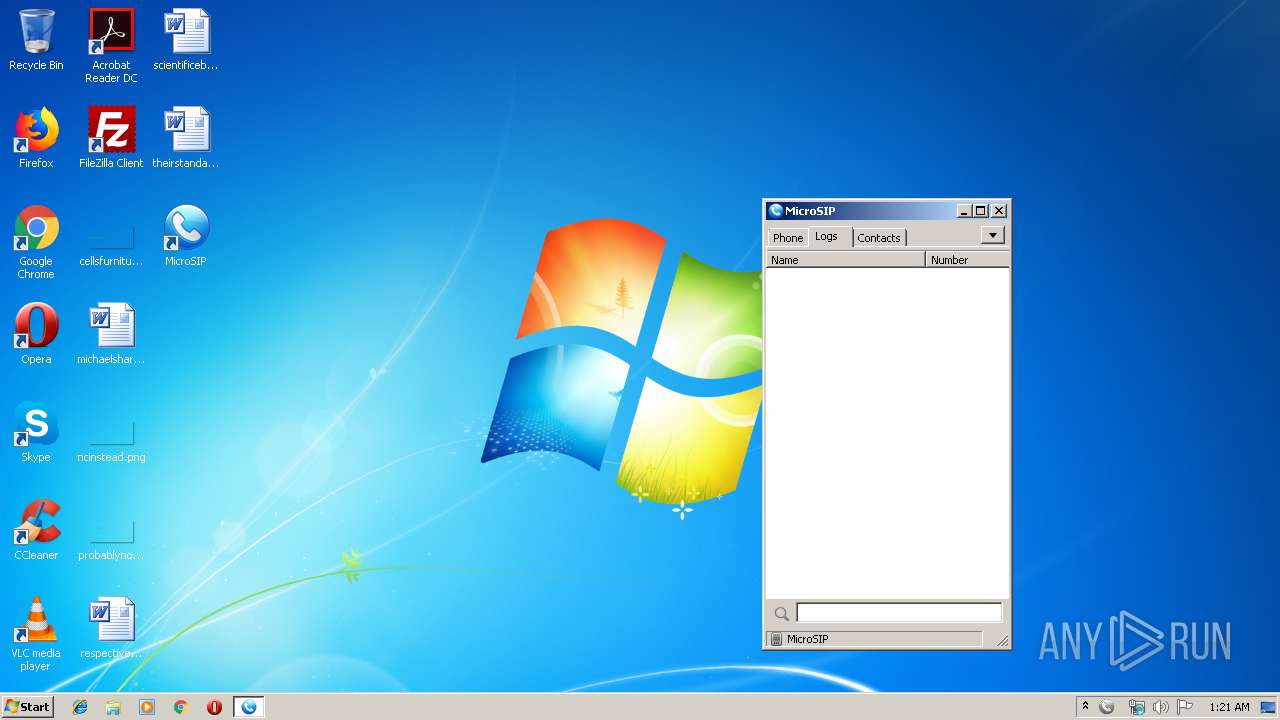Click Opera icon in taskbar

coord(214,707)
